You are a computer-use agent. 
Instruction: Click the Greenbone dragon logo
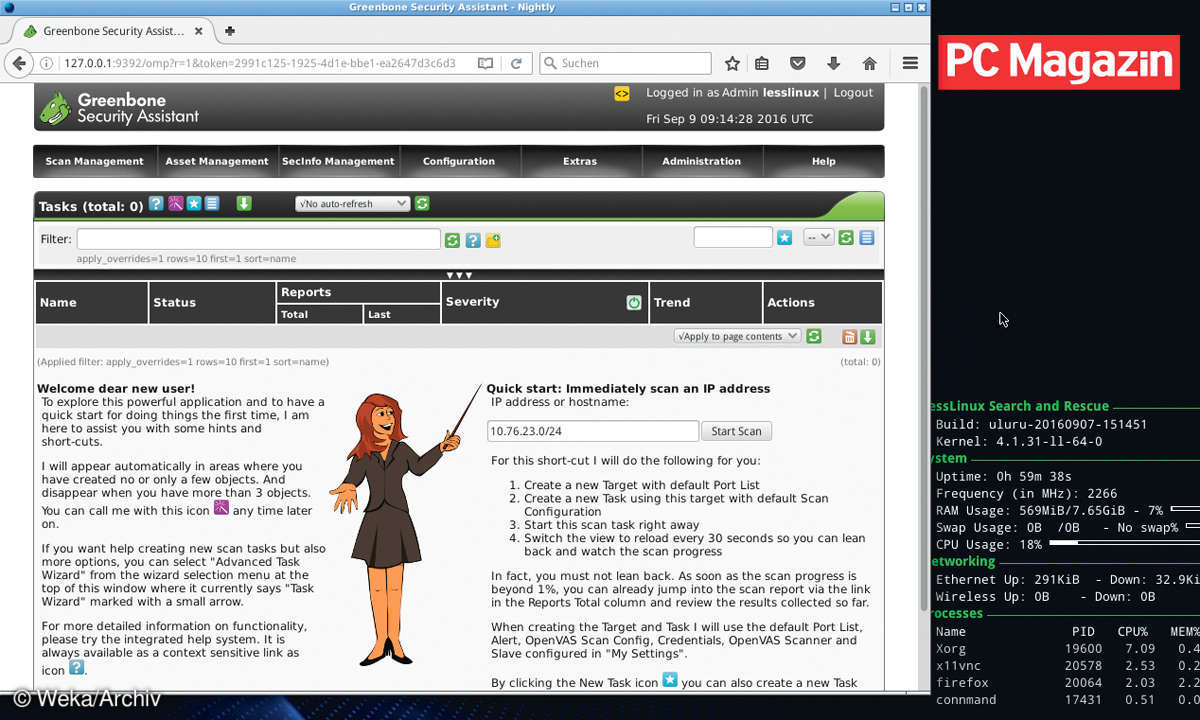tap(55, 108)
